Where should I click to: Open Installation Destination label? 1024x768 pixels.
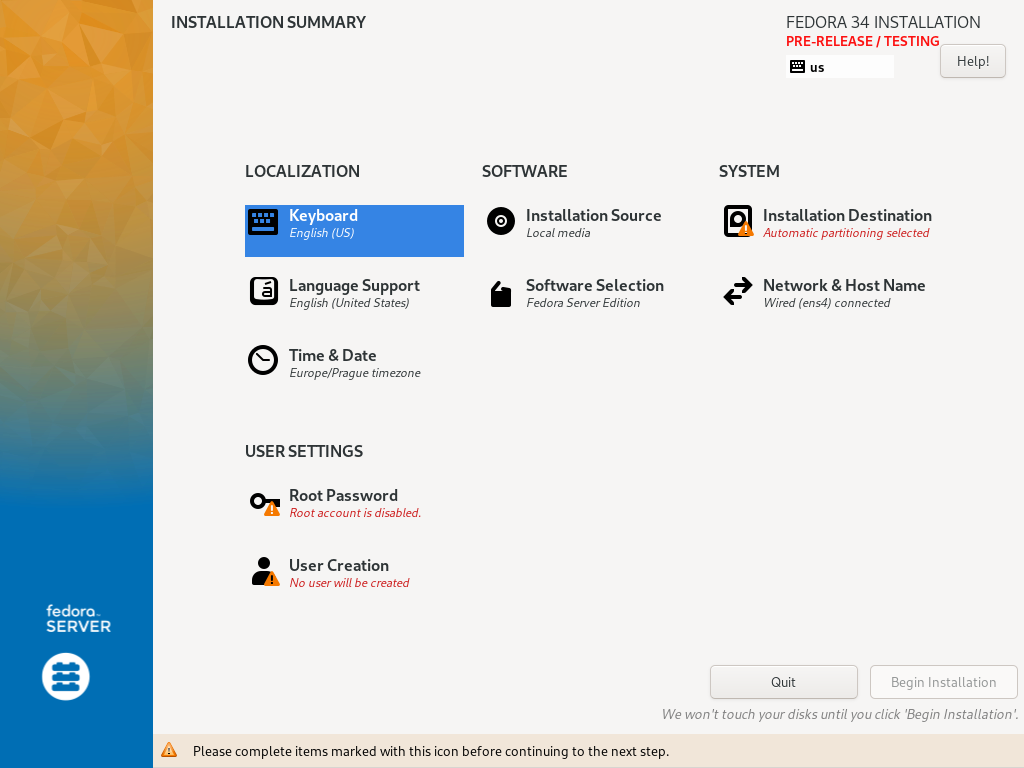847,216
